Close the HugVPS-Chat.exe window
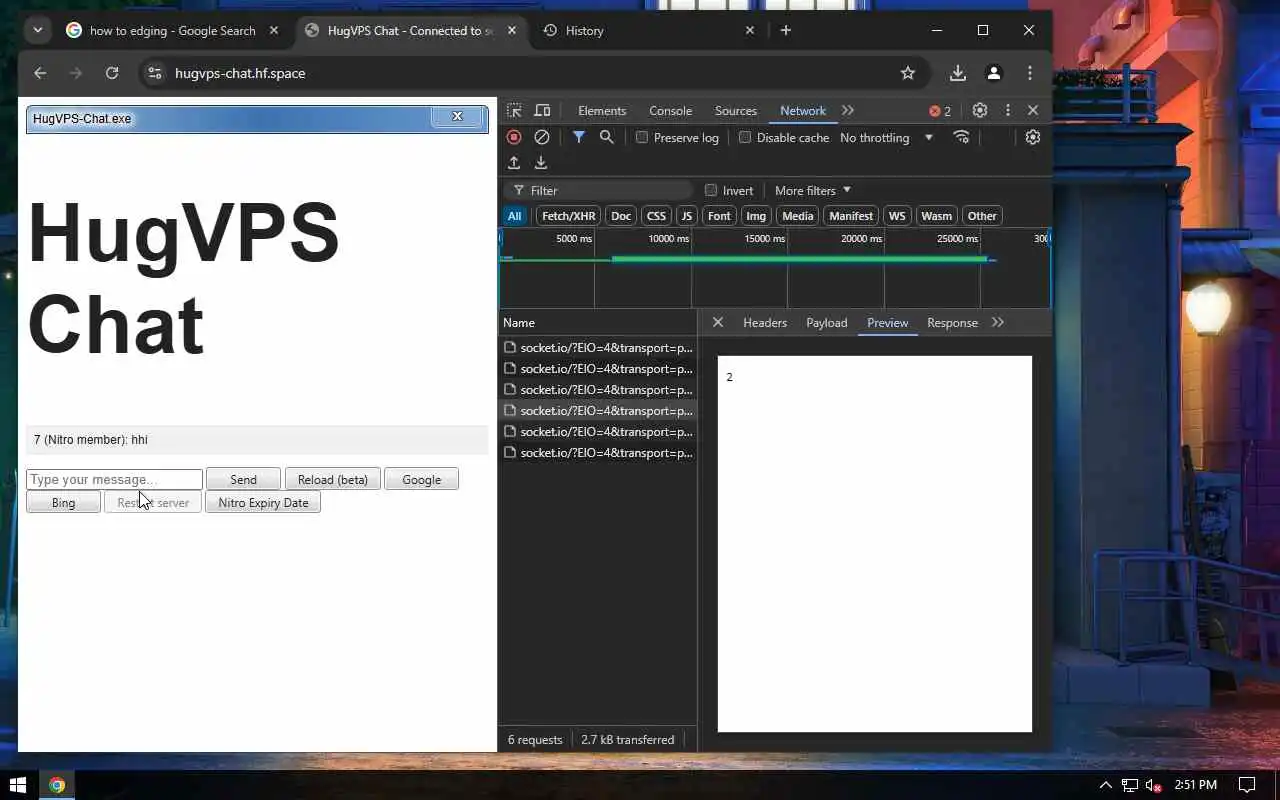The image size is (1280, 800). click(457, 117)
